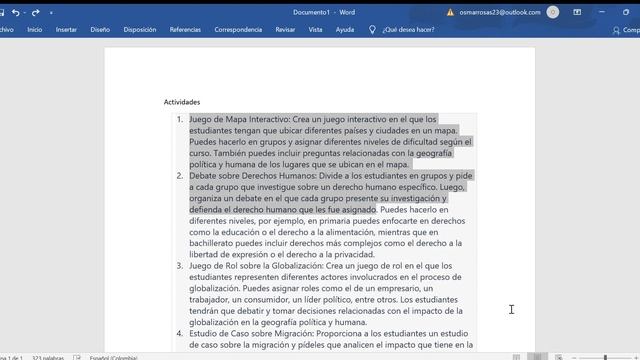
Task: Open Customize Quick Access Toolbar dropdown
Action: coord(51,13)
